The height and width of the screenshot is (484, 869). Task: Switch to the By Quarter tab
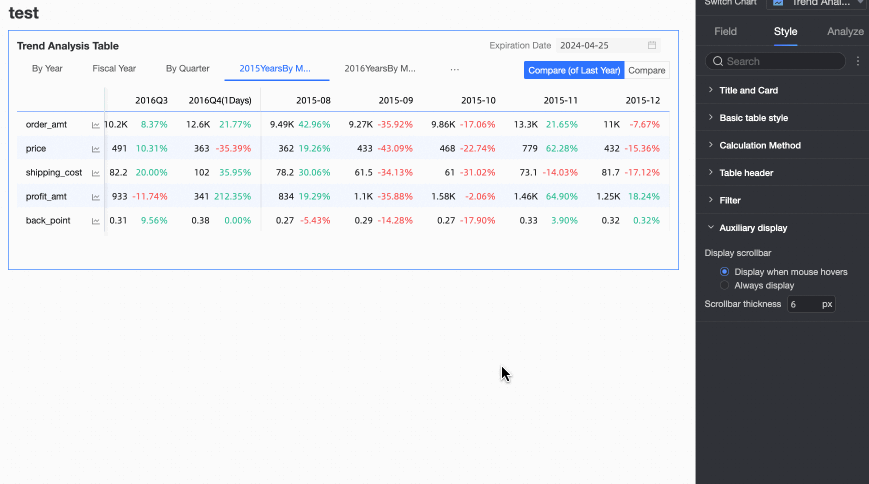(187, 69)
